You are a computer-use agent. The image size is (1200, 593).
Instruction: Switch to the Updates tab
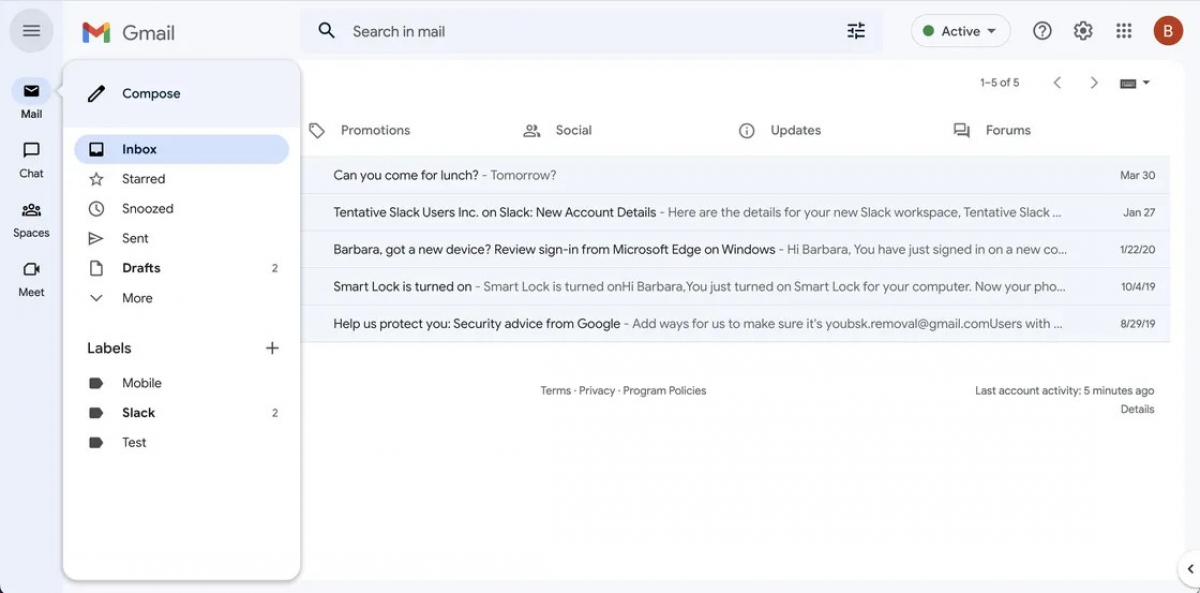pyautogui.click(x=780, y=130)
